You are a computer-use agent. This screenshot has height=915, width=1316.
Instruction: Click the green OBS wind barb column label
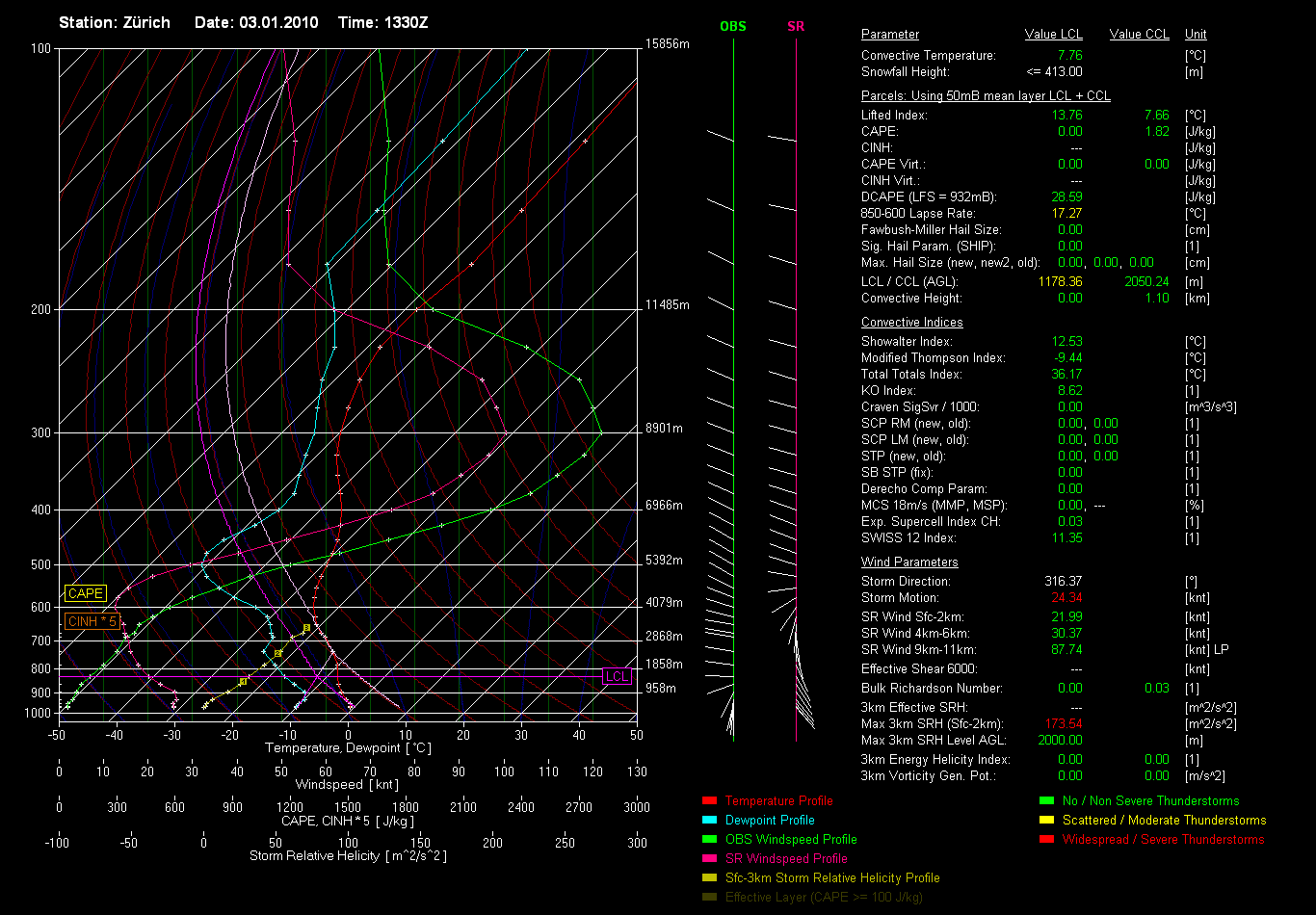[x=732, y=26]
